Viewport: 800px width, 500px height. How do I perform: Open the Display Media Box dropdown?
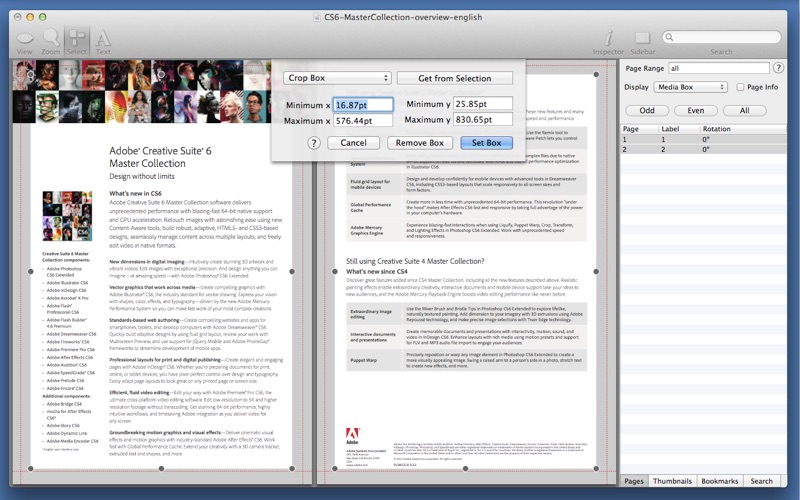[x=690, y=87]
